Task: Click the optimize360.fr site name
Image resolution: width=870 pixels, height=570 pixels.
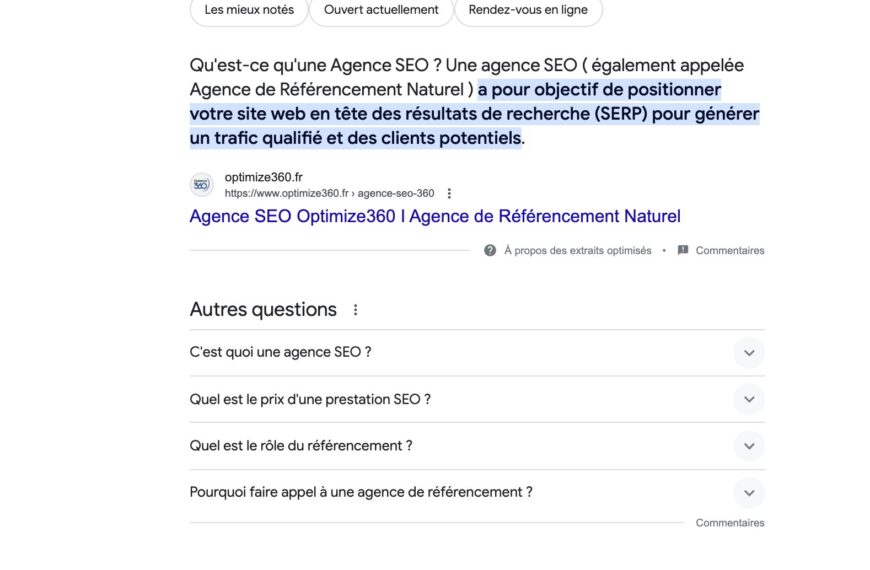Action: pyautogui.click(x=264, y=177)
